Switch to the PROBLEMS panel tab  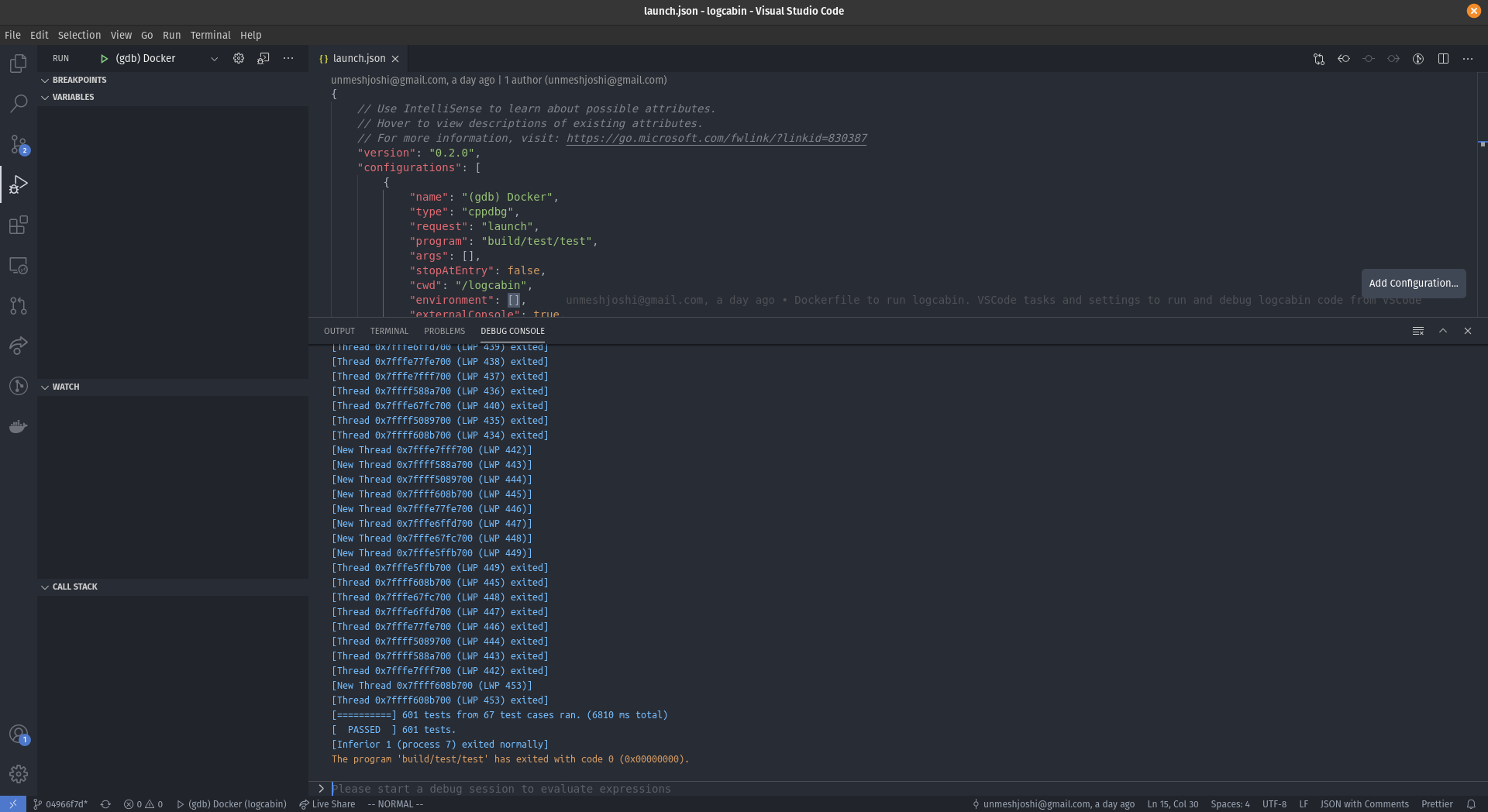[445, 331]
